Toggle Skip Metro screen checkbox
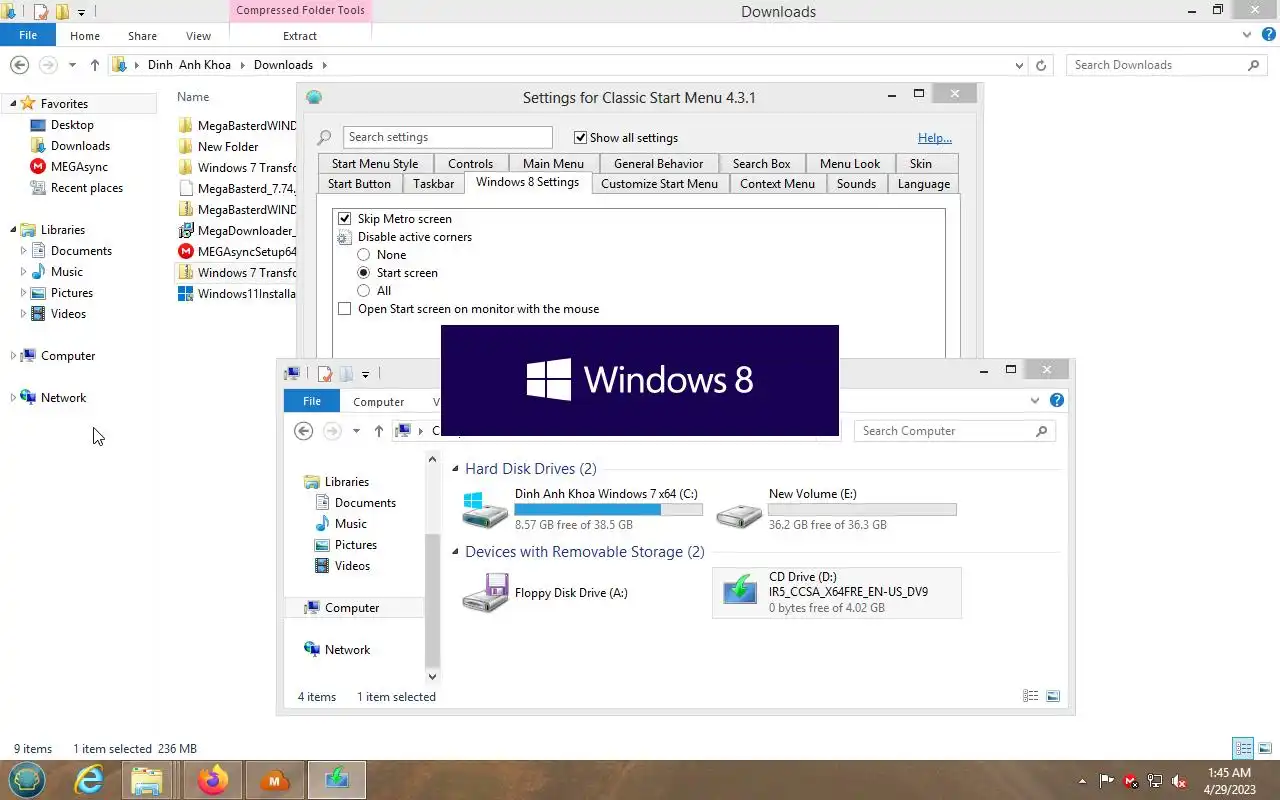Image resolution: width=1280 pixels, height=800 pixels. click(345, 218)
